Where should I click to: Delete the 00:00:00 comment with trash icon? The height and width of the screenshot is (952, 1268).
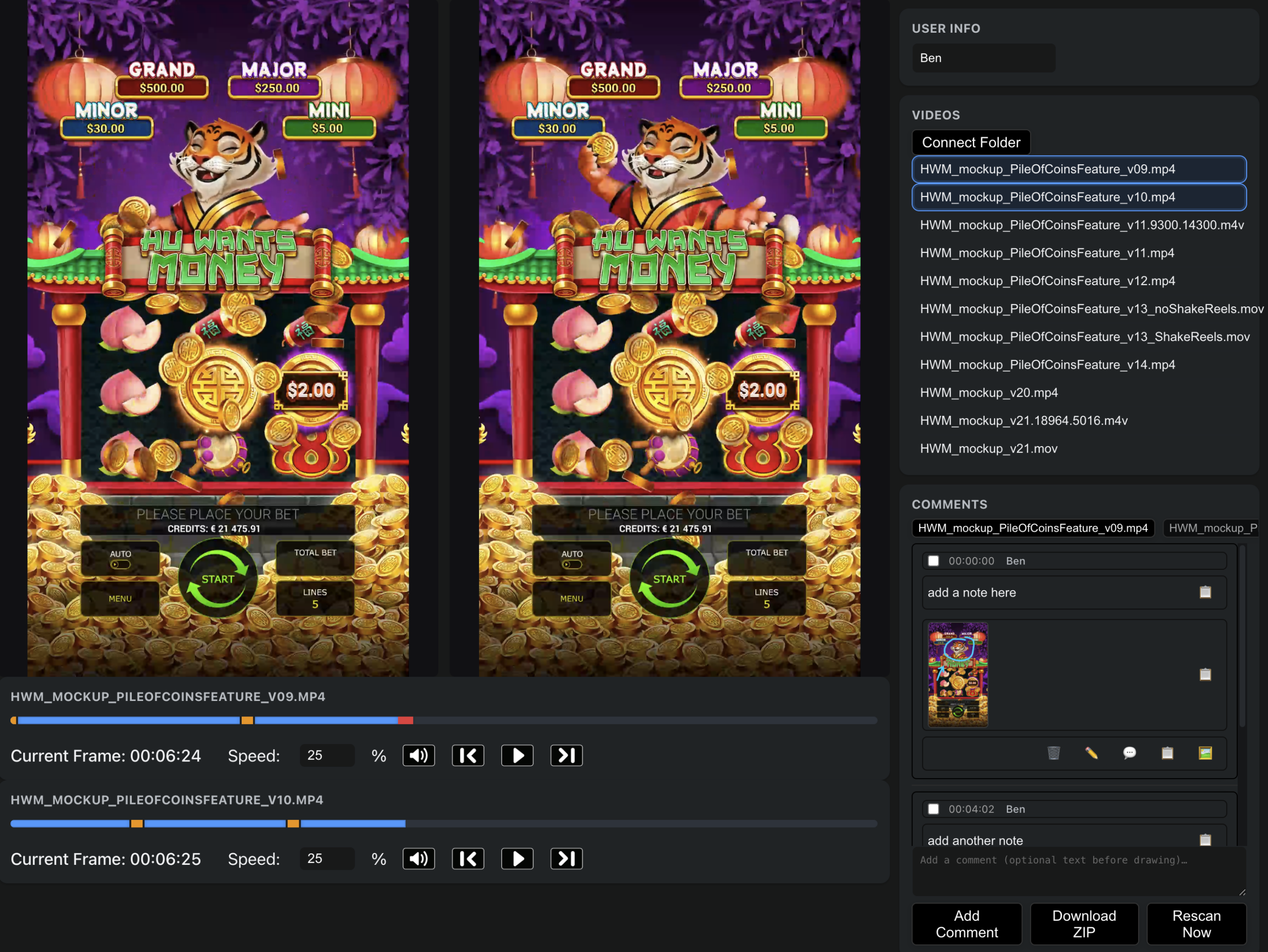click(x=1054, y=752)
